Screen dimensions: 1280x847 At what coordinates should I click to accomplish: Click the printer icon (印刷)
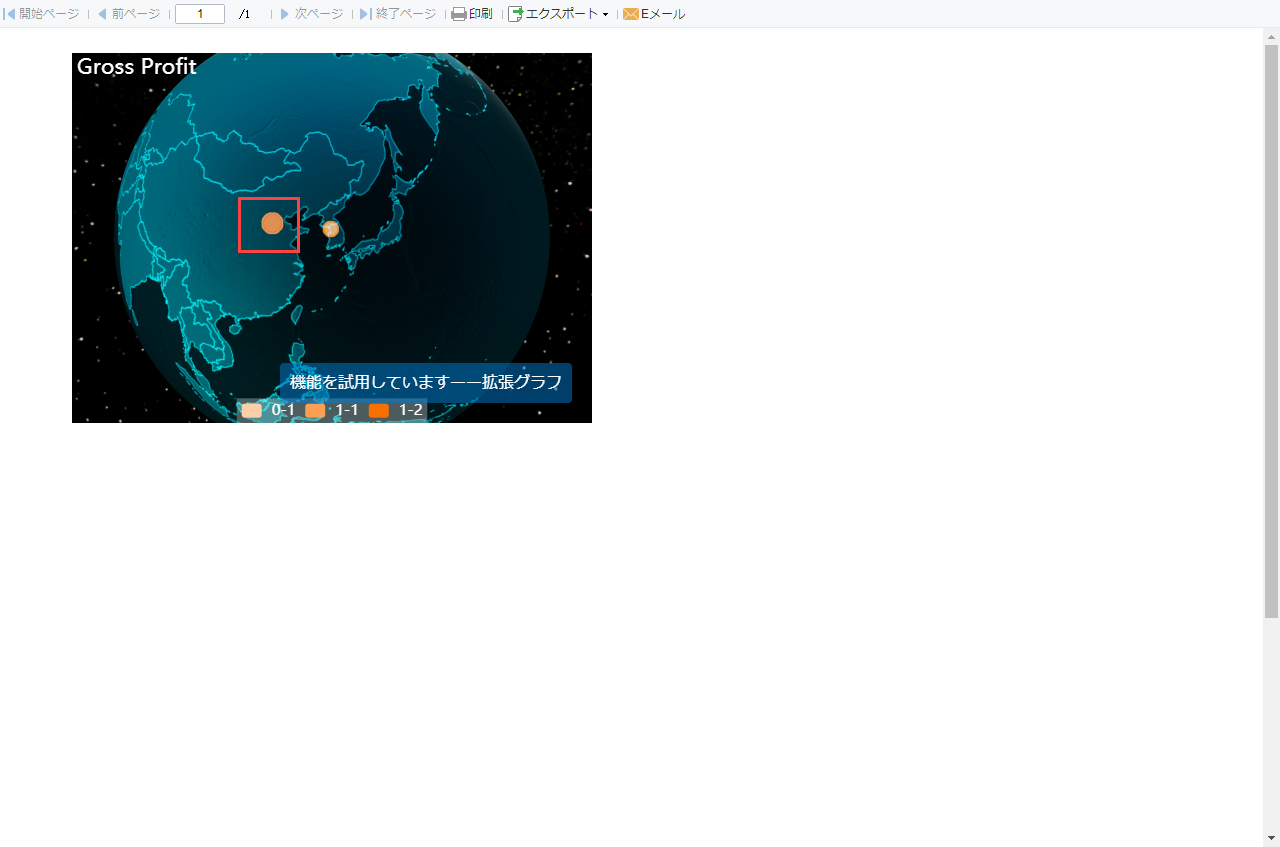coord(459,14)
